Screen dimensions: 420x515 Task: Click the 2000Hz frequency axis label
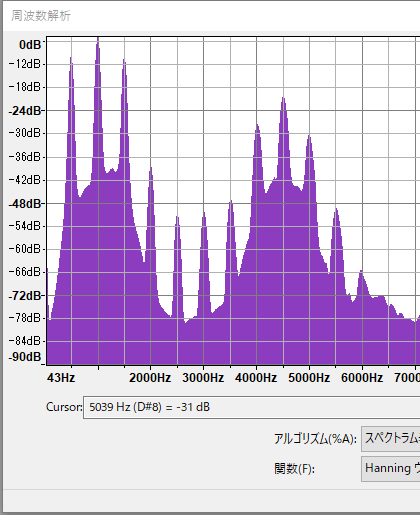[150, 378]
